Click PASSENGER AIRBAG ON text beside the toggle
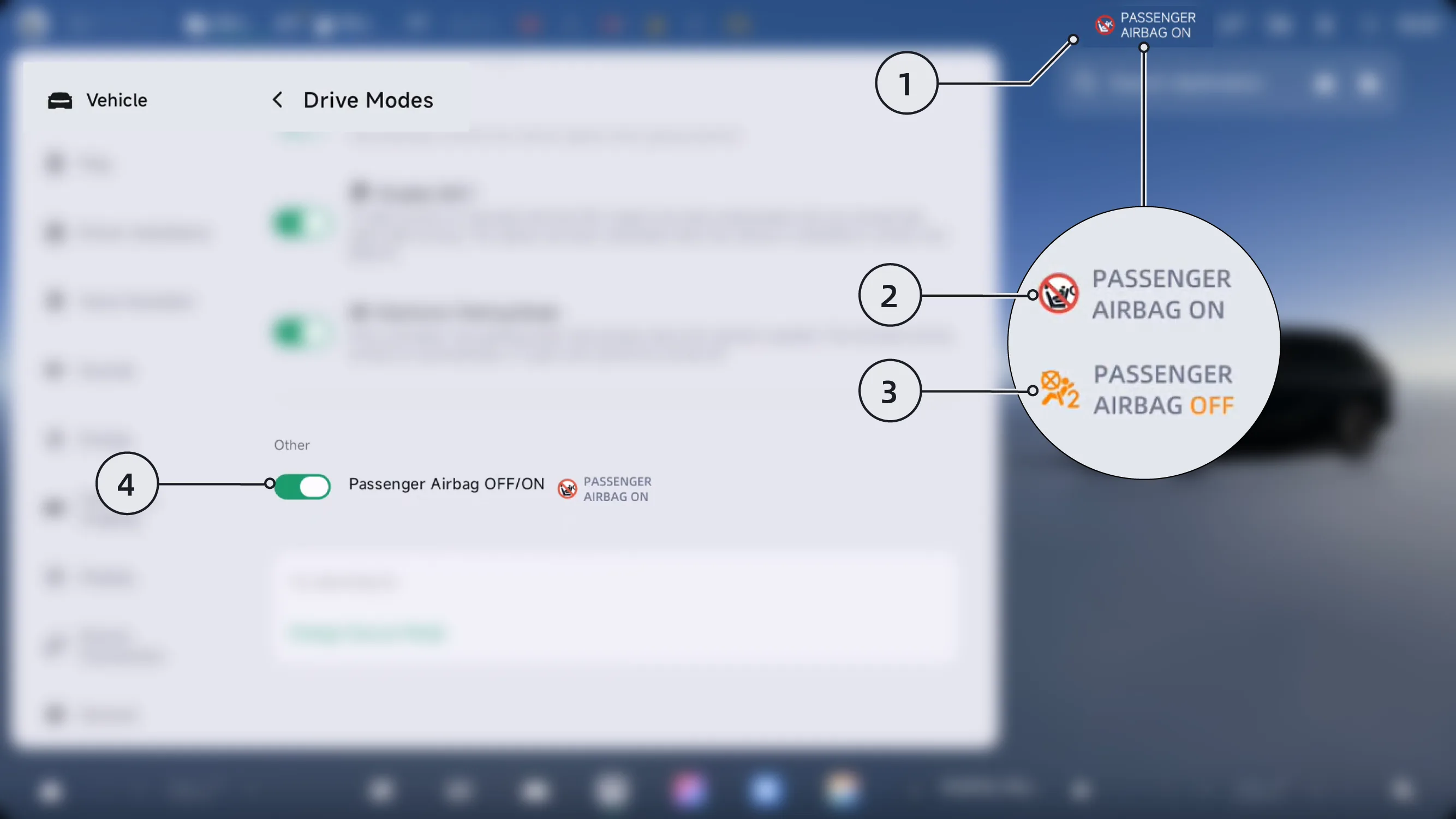Screen dimensions: 1456x819 click(617, 489)
